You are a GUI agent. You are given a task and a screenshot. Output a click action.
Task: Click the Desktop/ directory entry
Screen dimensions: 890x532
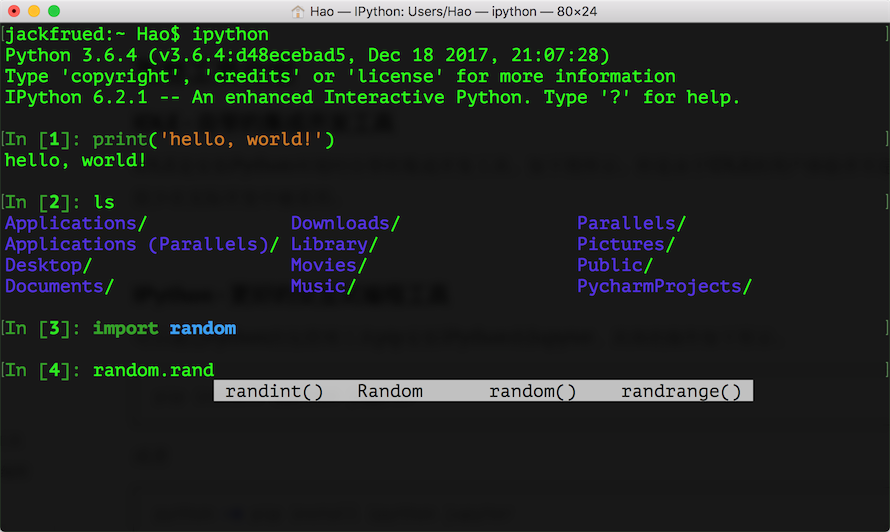[x=48, y=266]
